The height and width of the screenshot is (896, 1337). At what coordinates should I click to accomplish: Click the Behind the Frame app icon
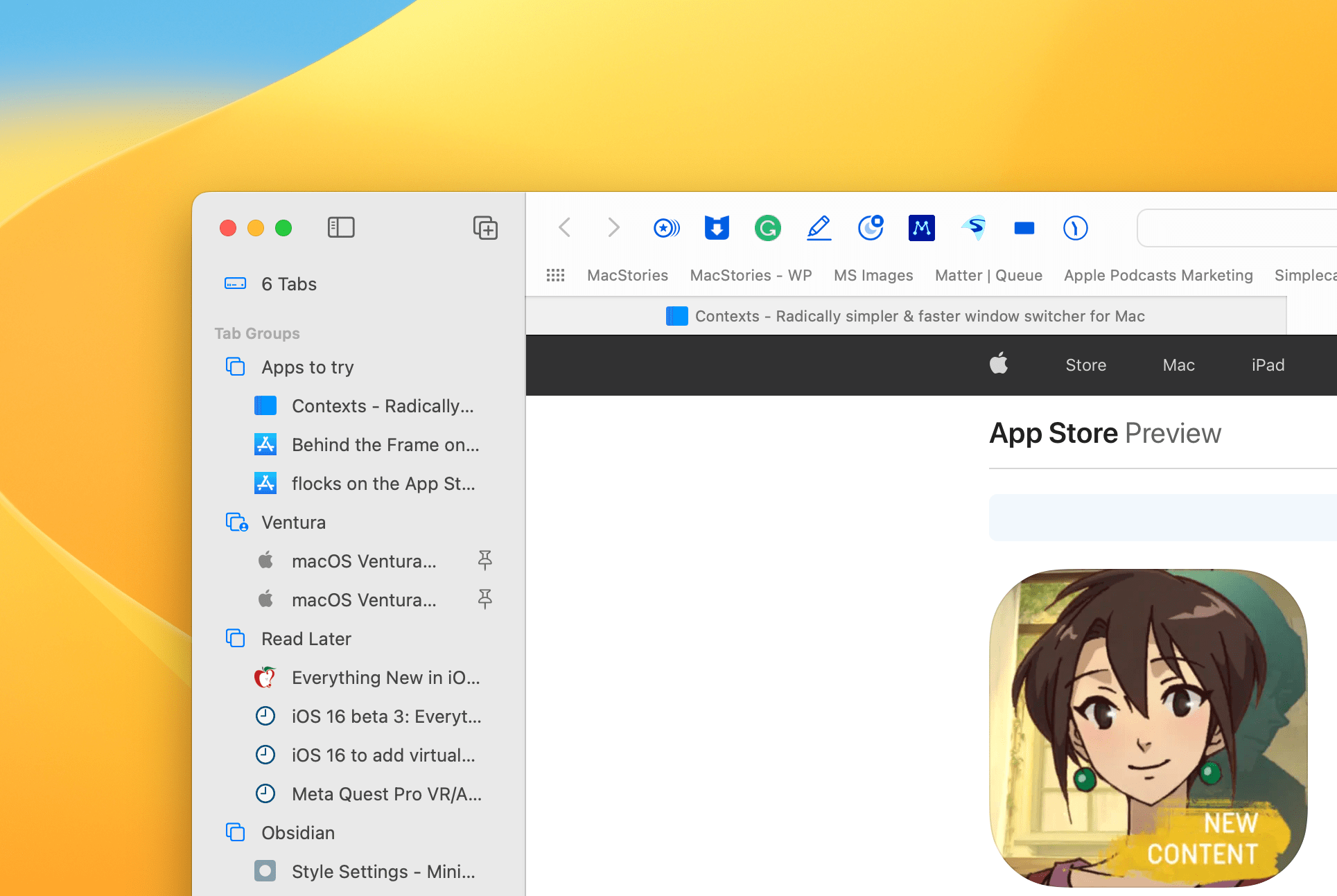[1148, 728]
